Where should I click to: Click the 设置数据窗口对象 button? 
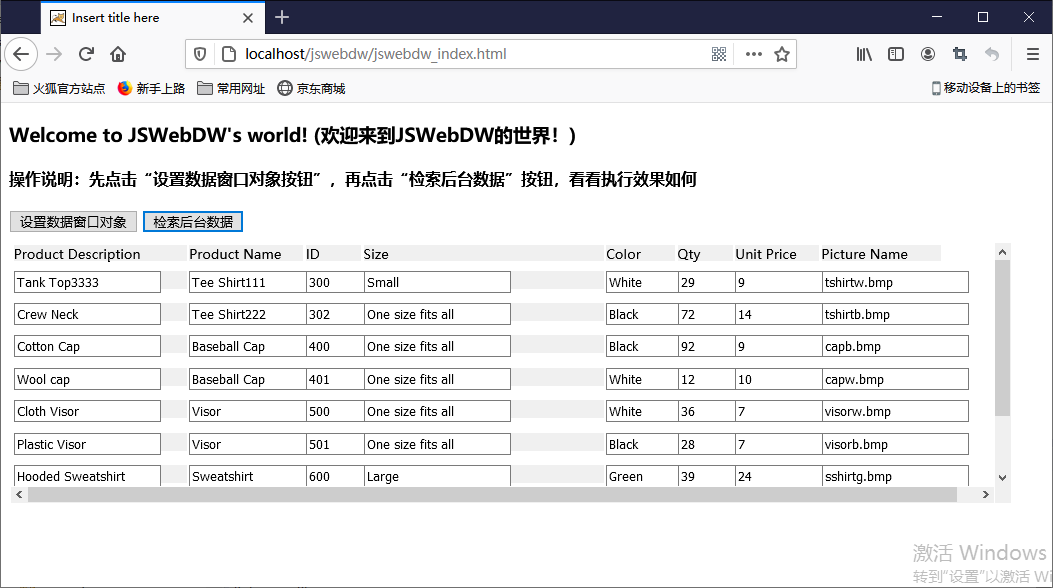click(73, 221)
